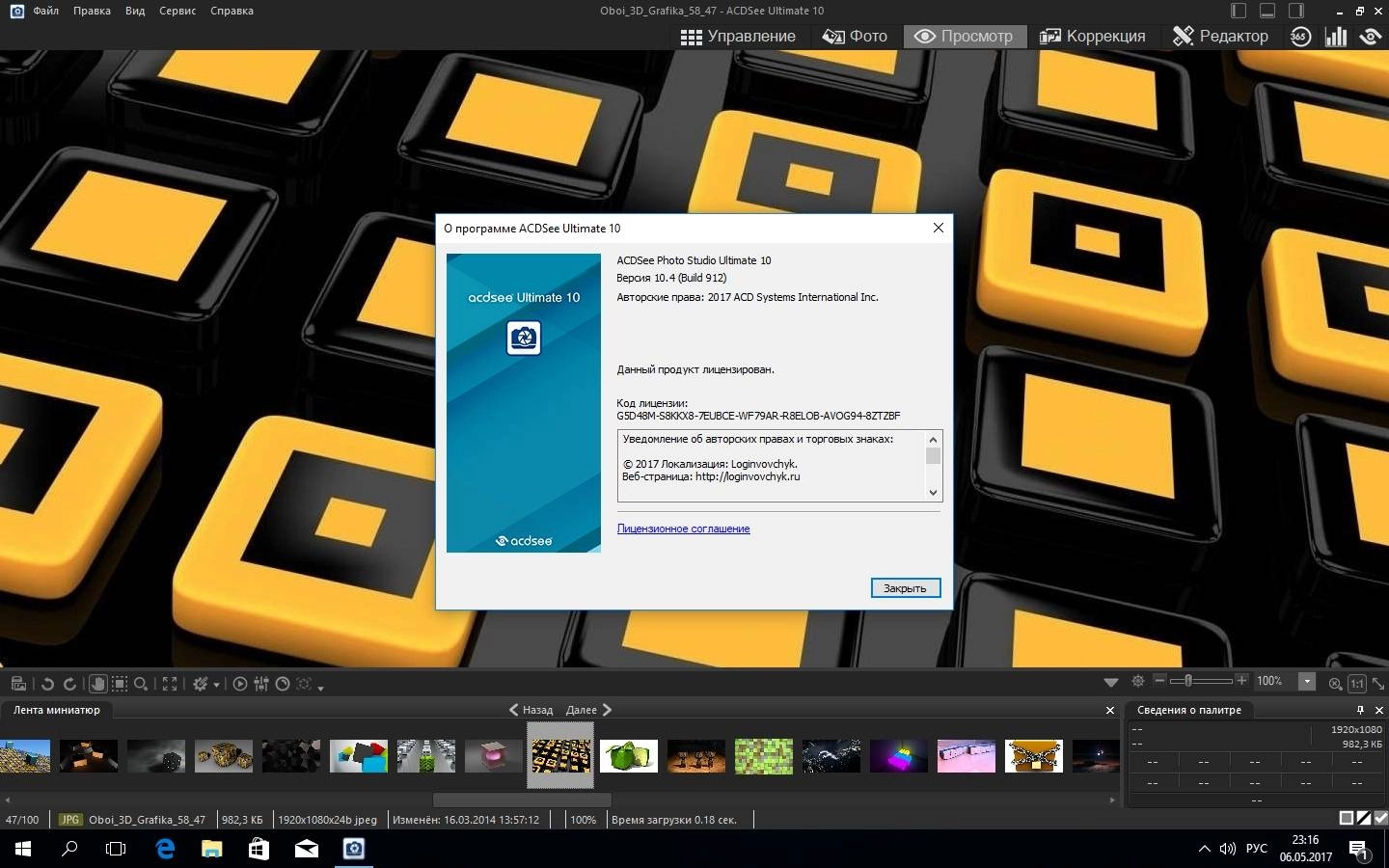The height and width of the screenshot is (868, 1389).
Task: Toggle the right panel layout button
Action: pyautogui.click(x=1296, y=11)
